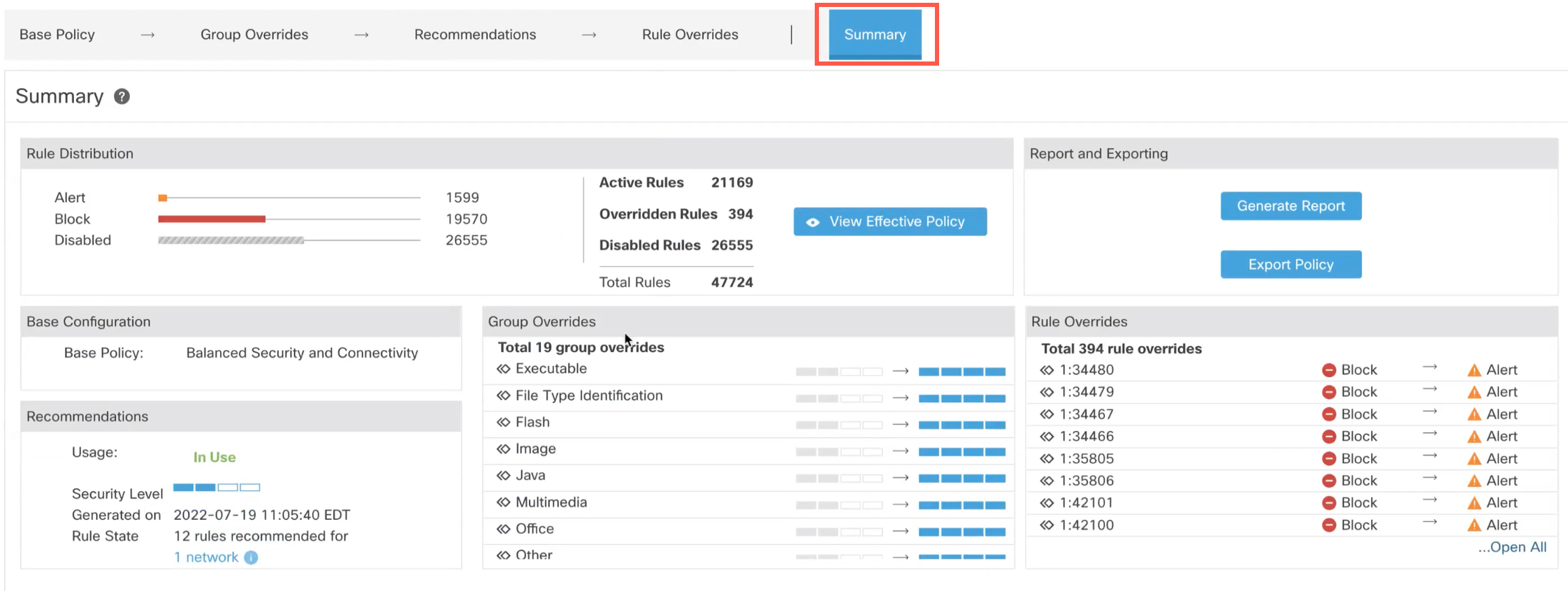Open the 1 network link
Image resolution: width=1568 pixels, height=591 pixels.
pyautogui.click(x=206, y=557)
